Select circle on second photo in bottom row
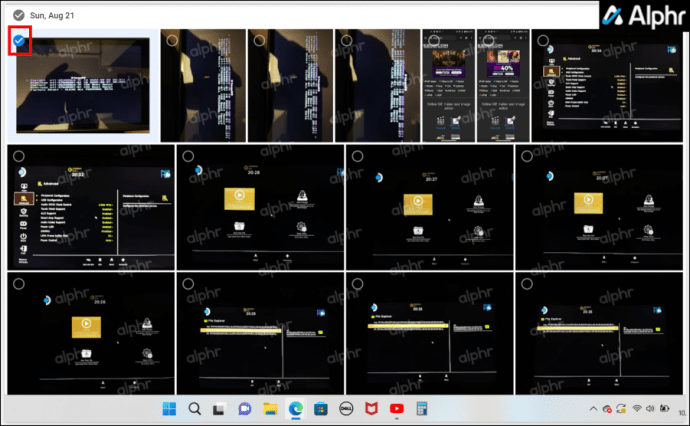Screen dimensions: 690x426 (x=188, y=284)
